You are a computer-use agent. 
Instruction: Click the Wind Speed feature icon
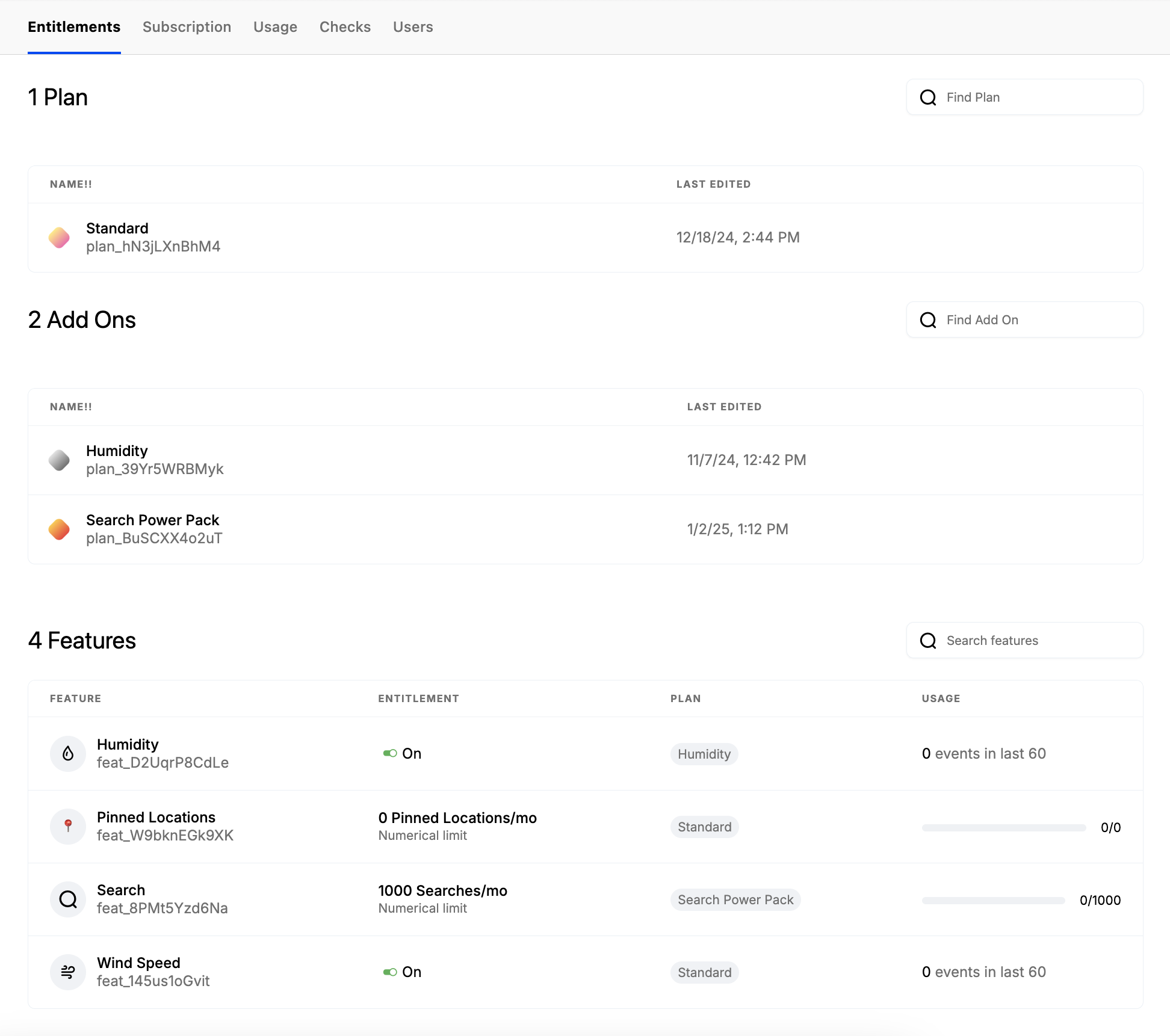[68, 972]
